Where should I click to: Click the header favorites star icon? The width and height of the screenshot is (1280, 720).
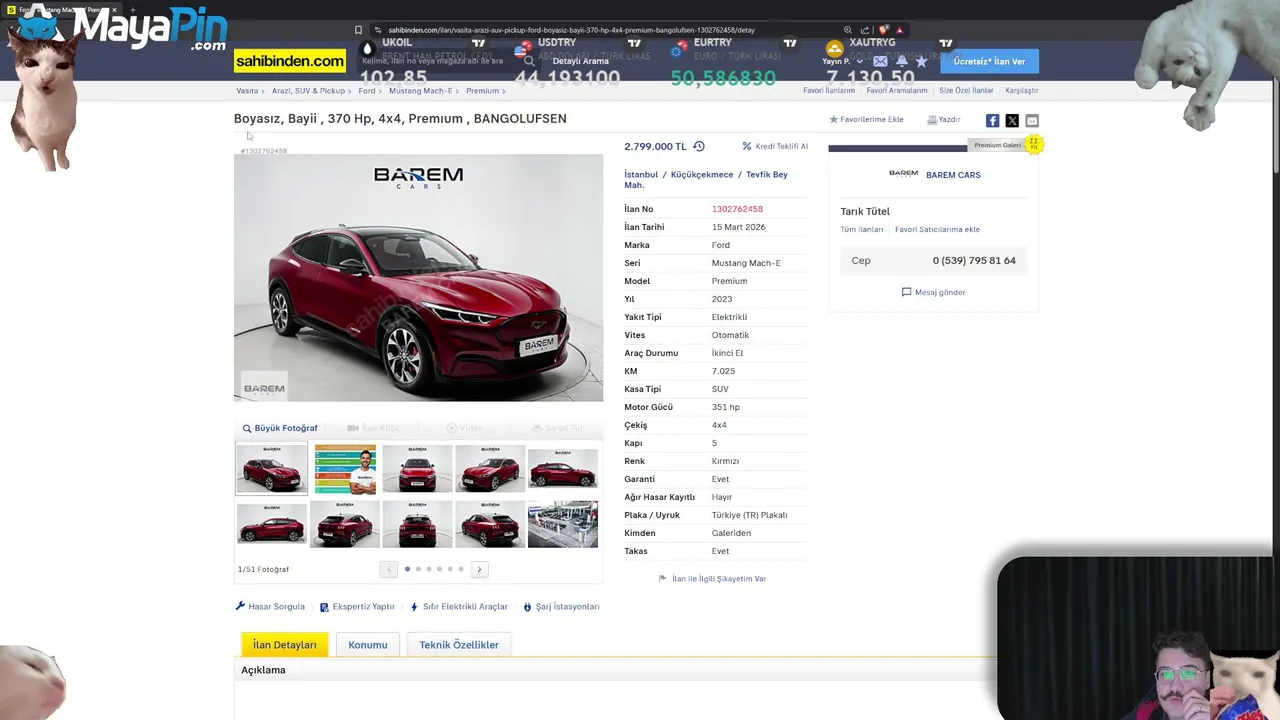point(921,61)
